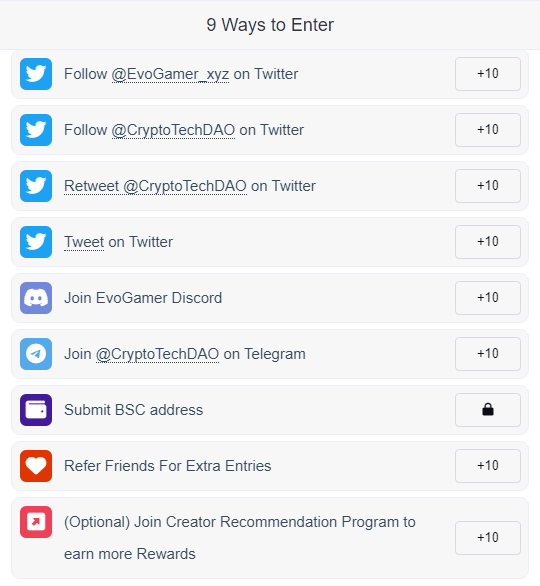Click the Telegram paper plane icon
The width and height of the screenshot is (540, 586).
point(36,354)
